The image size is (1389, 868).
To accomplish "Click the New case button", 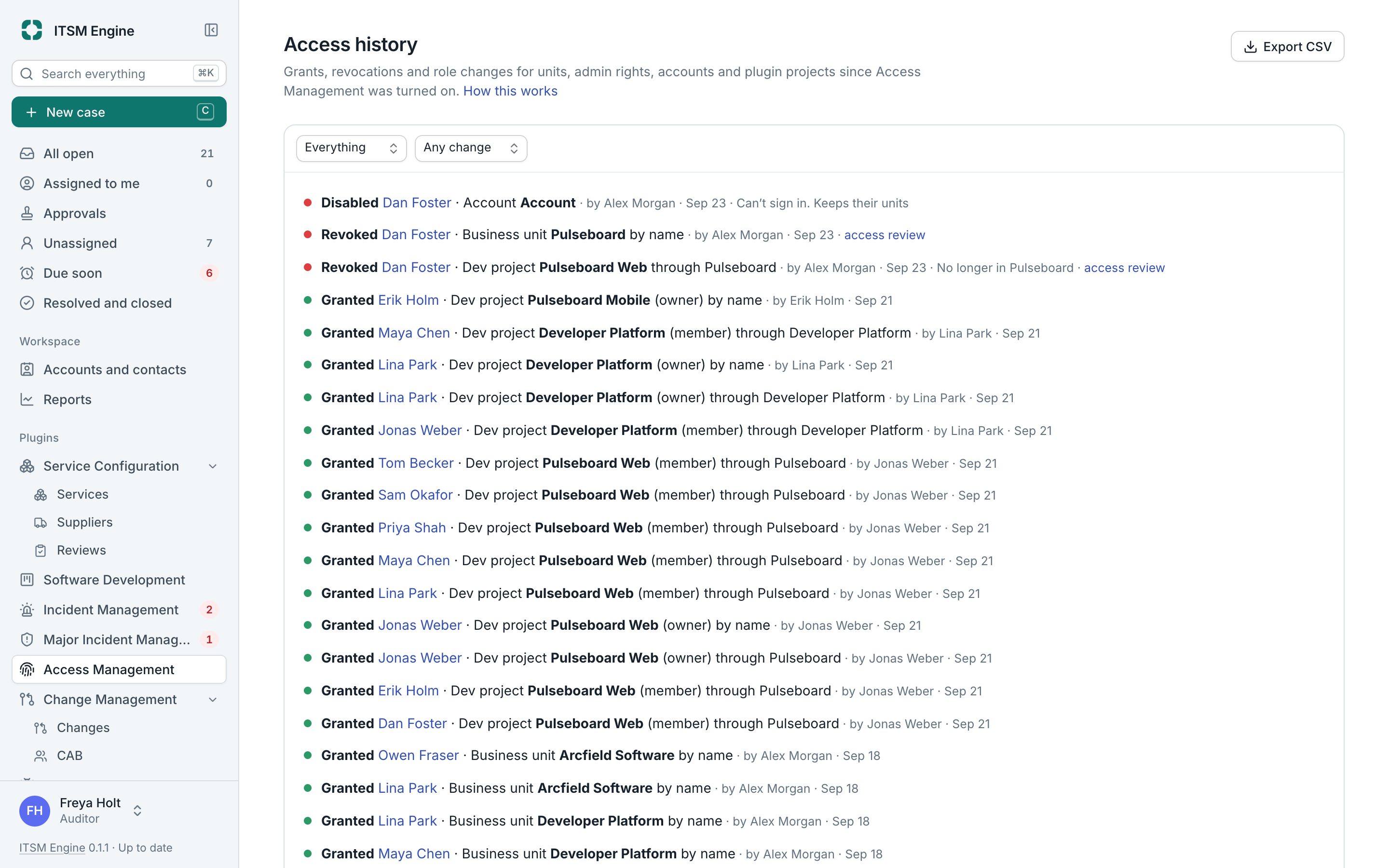I will click(x=119, y=112).
